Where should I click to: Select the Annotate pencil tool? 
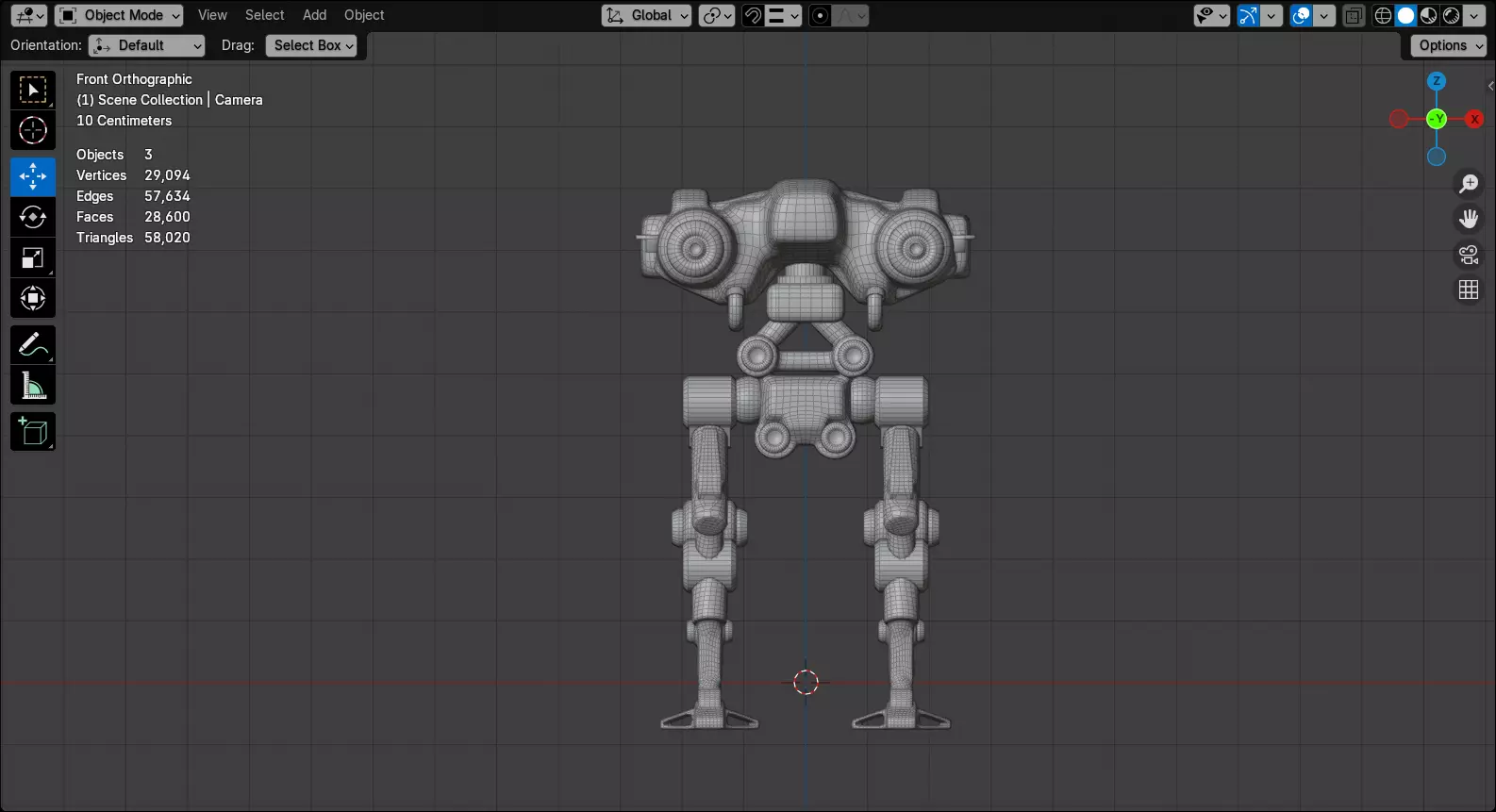pos(33,345)
